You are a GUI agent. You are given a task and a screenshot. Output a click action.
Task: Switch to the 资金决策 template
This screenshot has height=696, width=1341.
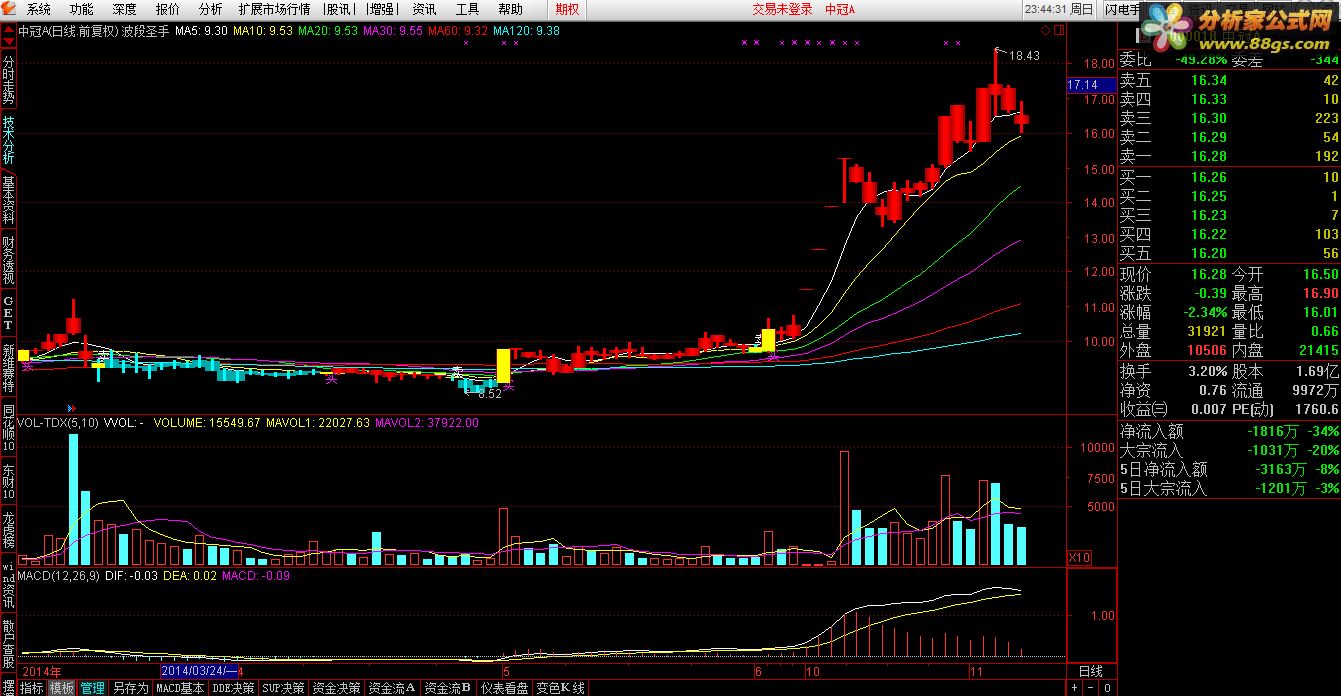[x=337, y=688]
